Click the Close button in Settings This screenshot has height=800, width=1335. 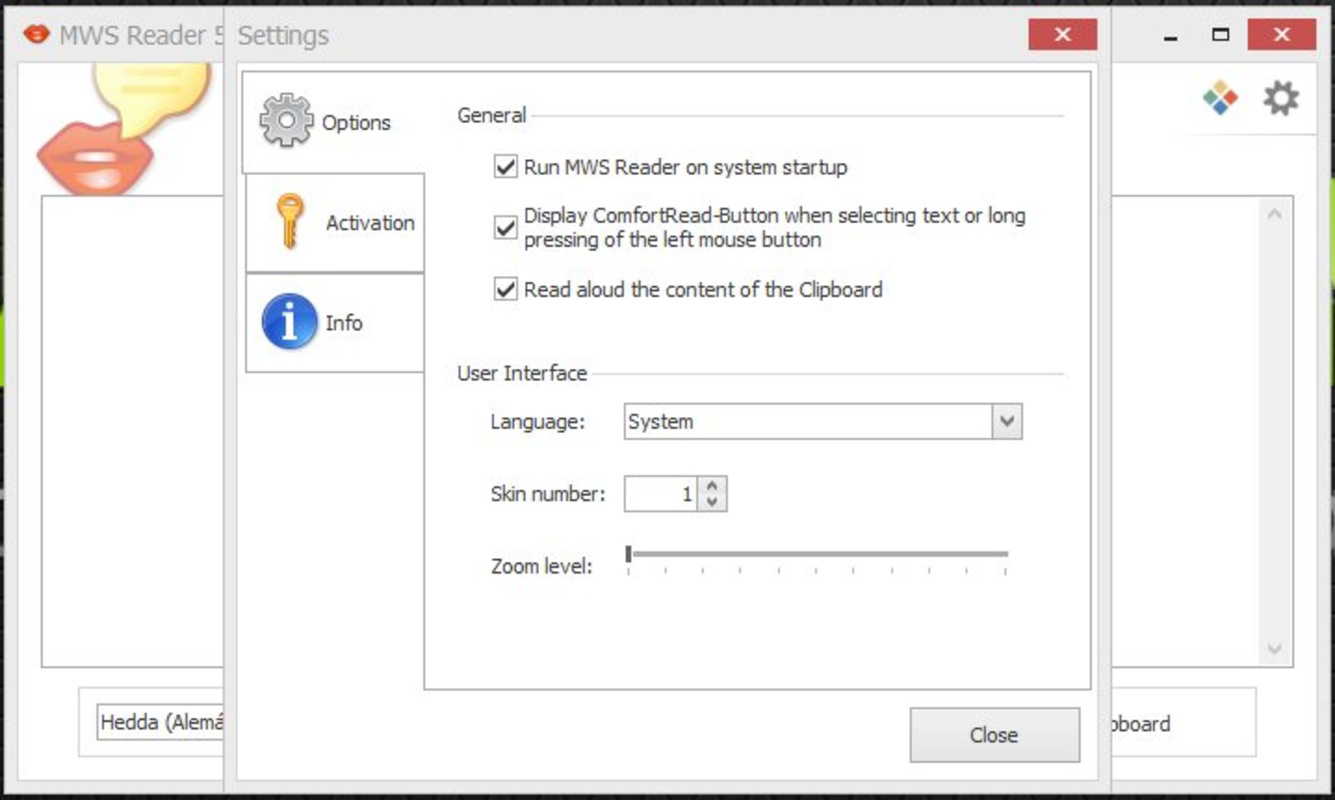994,735
